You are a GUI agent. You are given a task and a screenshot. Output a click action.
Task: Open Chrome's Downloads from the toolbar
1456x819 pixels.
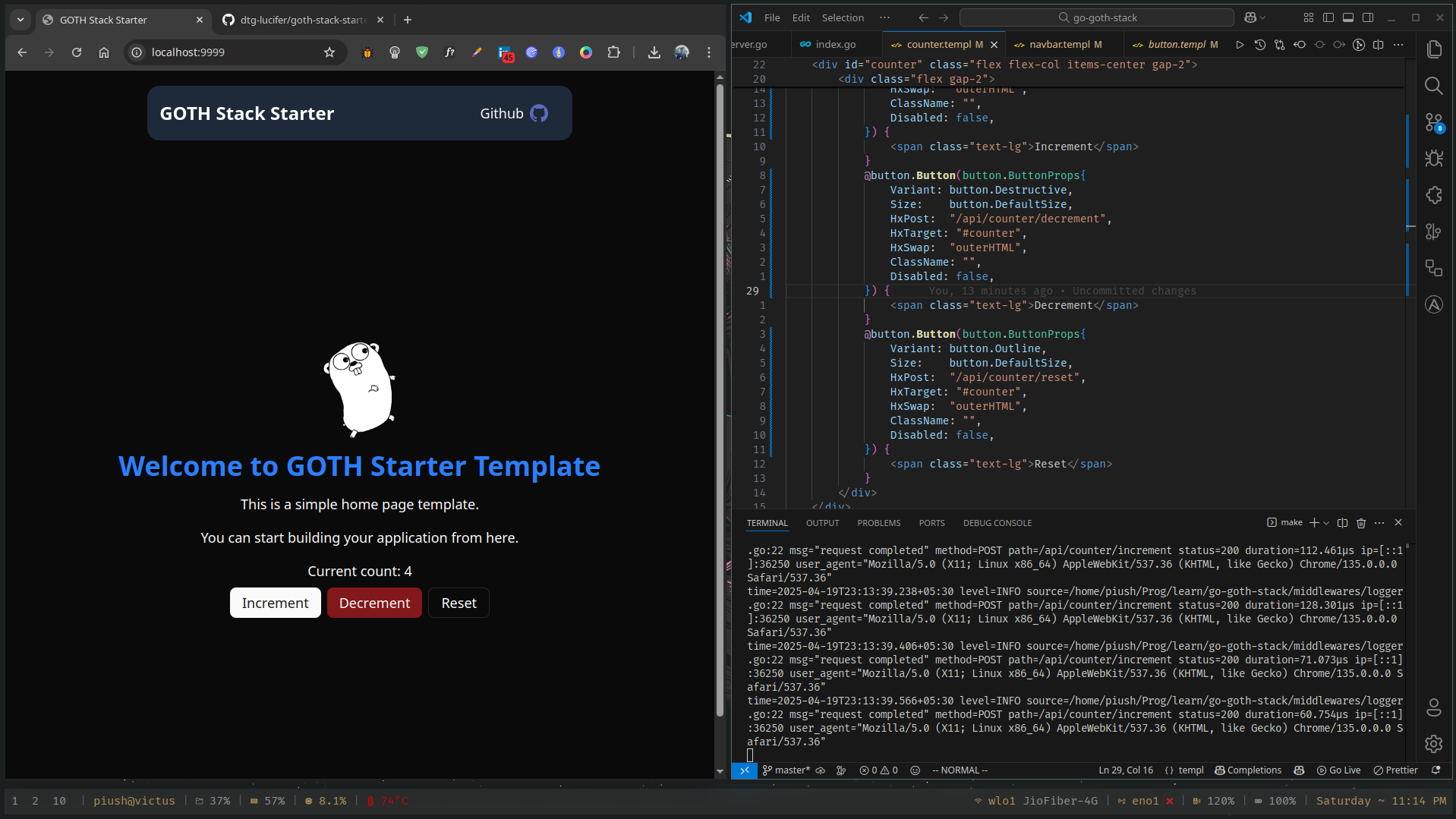[654, 52]
